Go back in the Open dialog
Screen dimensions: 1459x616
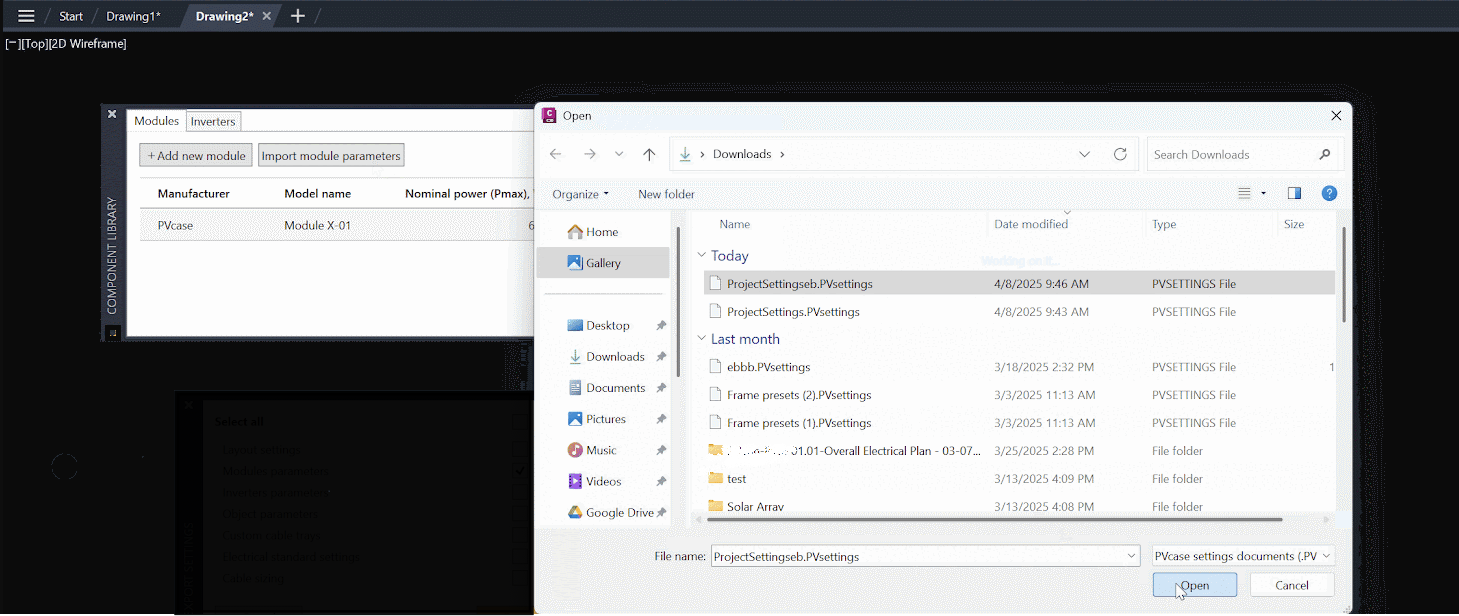point(556,154)
